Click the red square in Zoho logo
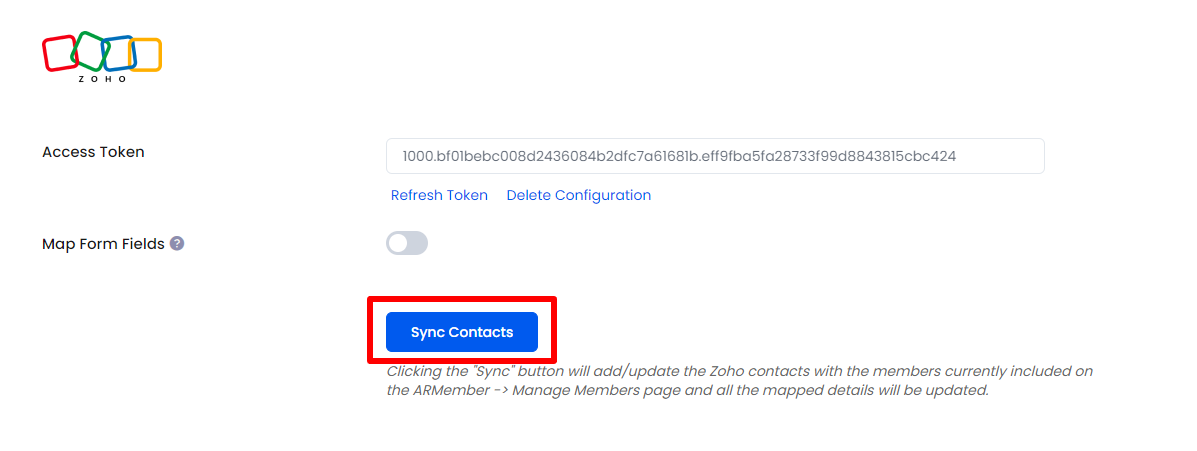Screen dimensions: 1197x451 pyautogui.click(x=60, y=53)
